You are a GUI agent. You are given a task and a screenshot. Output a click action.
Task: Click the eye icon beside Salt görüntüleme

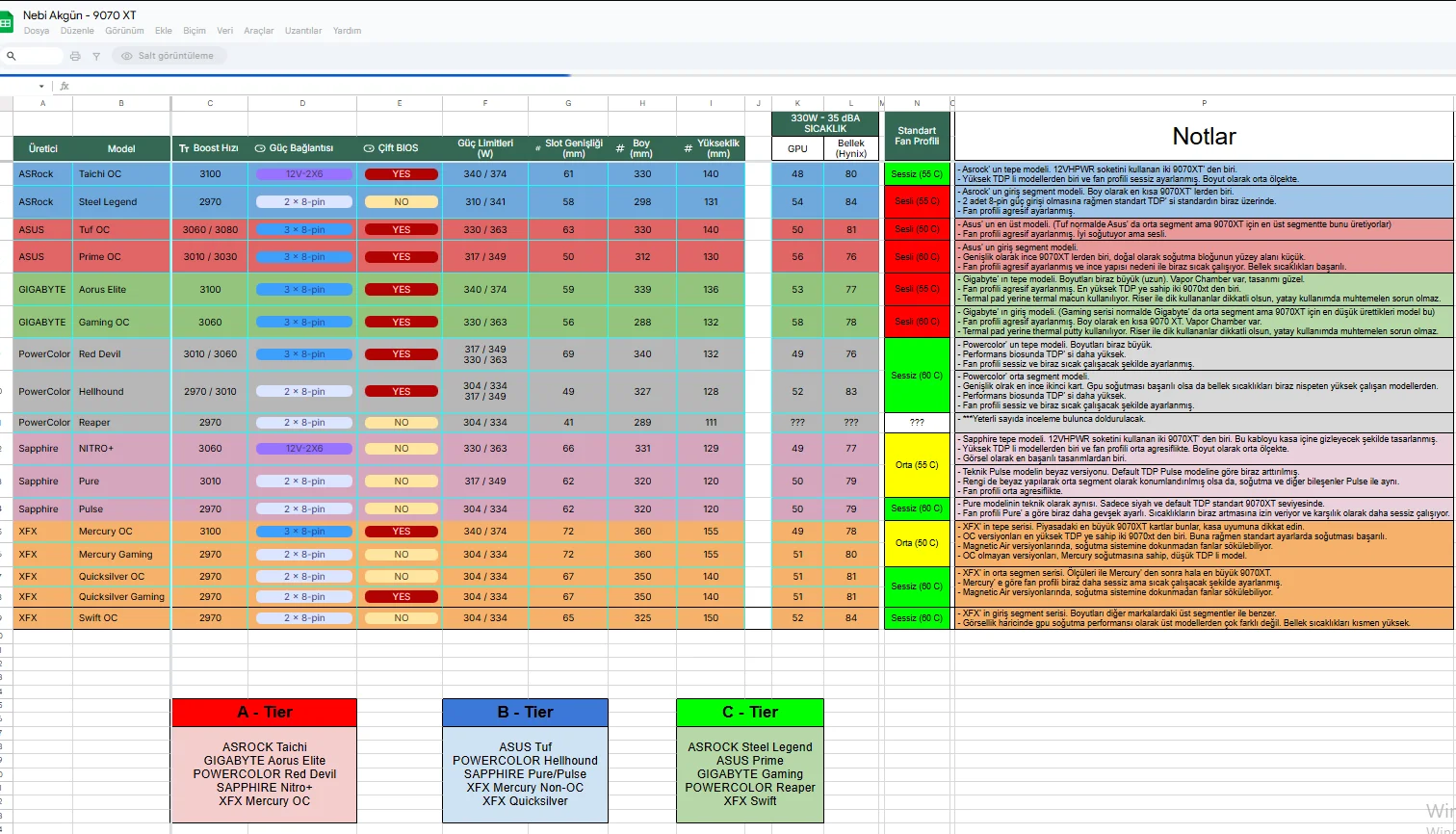[x=126, y=56]
